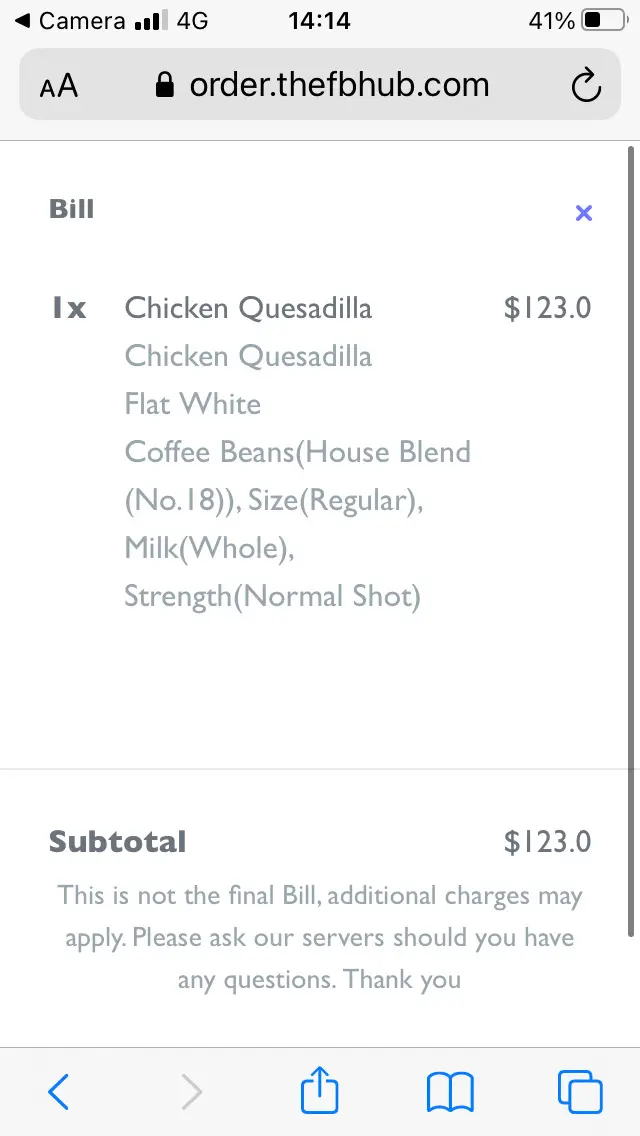Tap the Bill heading
The image size is (640, 1136).
71,209
